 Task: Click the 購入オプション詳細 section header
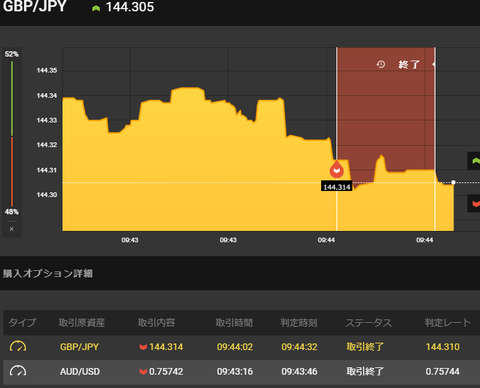click(x=48, y=274)
